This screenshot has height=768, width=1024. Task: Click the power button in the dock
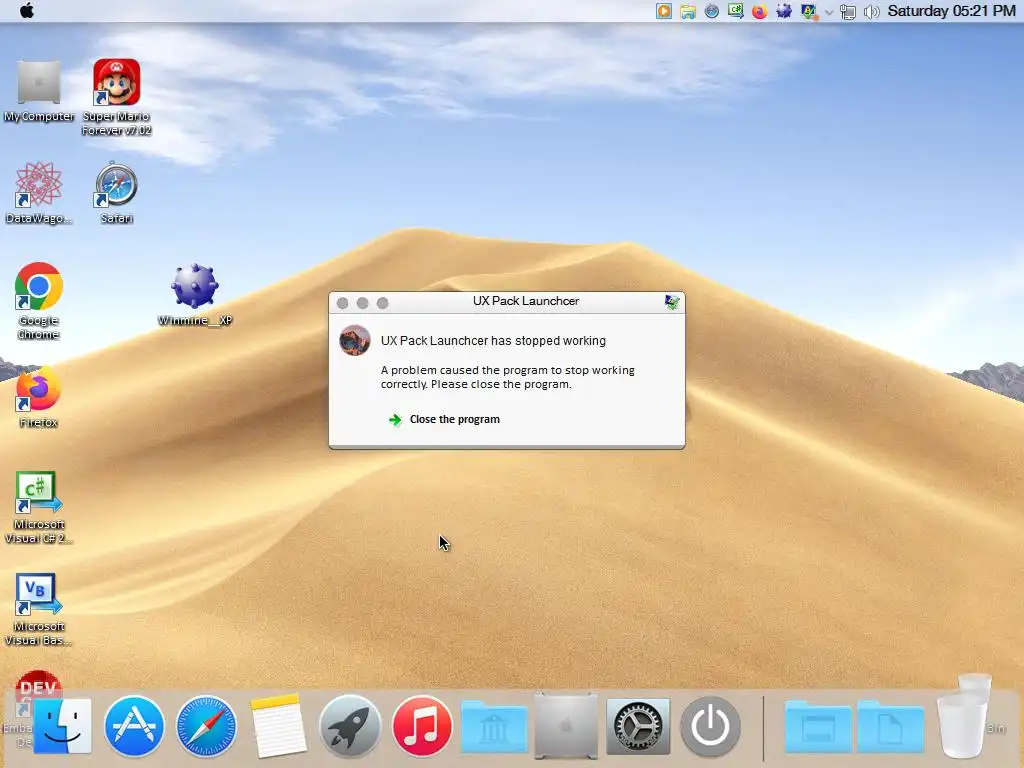710,726
